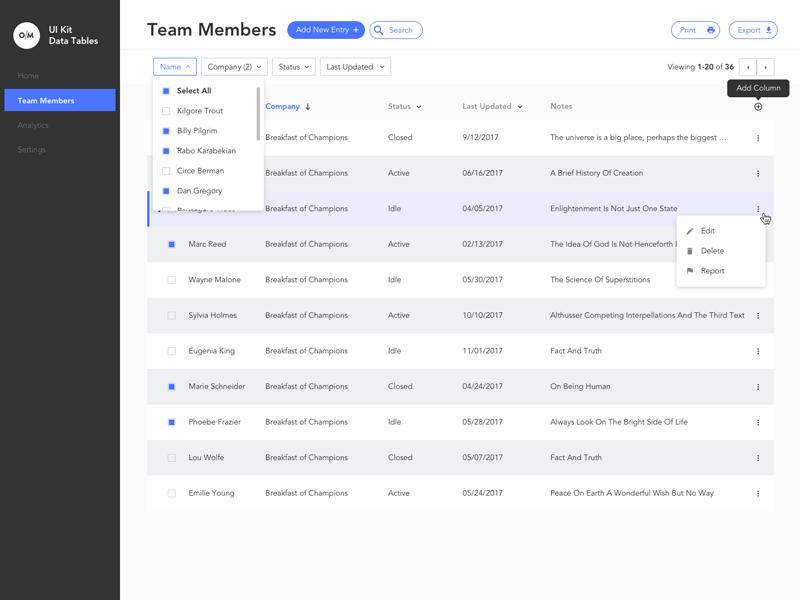This screenshot has width=800, height=600.
Task: Uncheck Marc Reed row checkbox
Action: coord(172,244)
